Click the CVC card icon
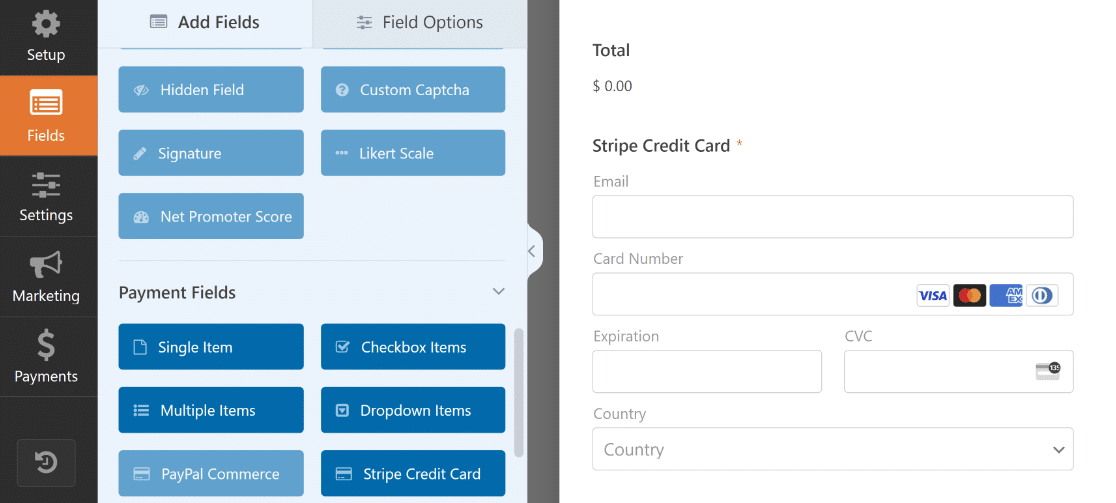 coord(1048,371)
